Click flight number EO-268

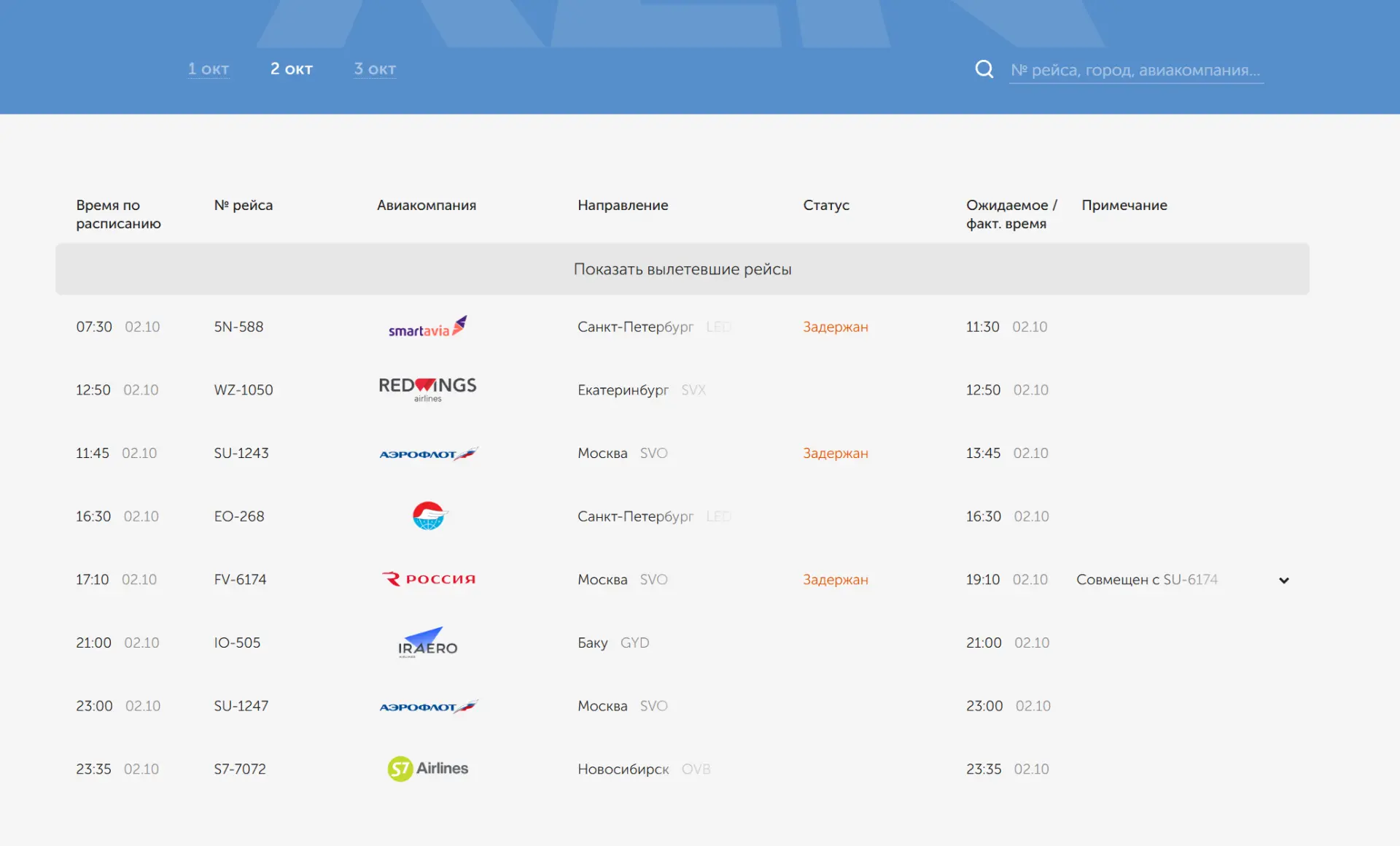coord(239,516)
